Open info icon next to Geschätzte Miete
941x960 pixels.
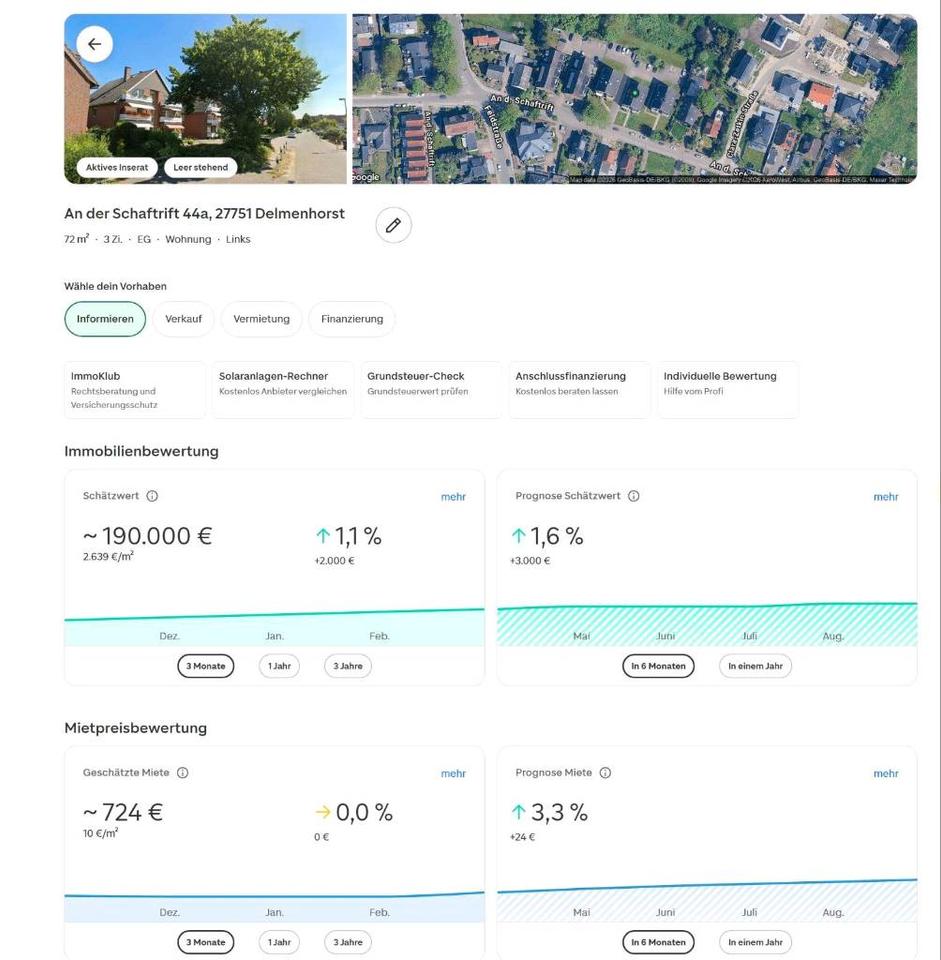pos(182,773)
